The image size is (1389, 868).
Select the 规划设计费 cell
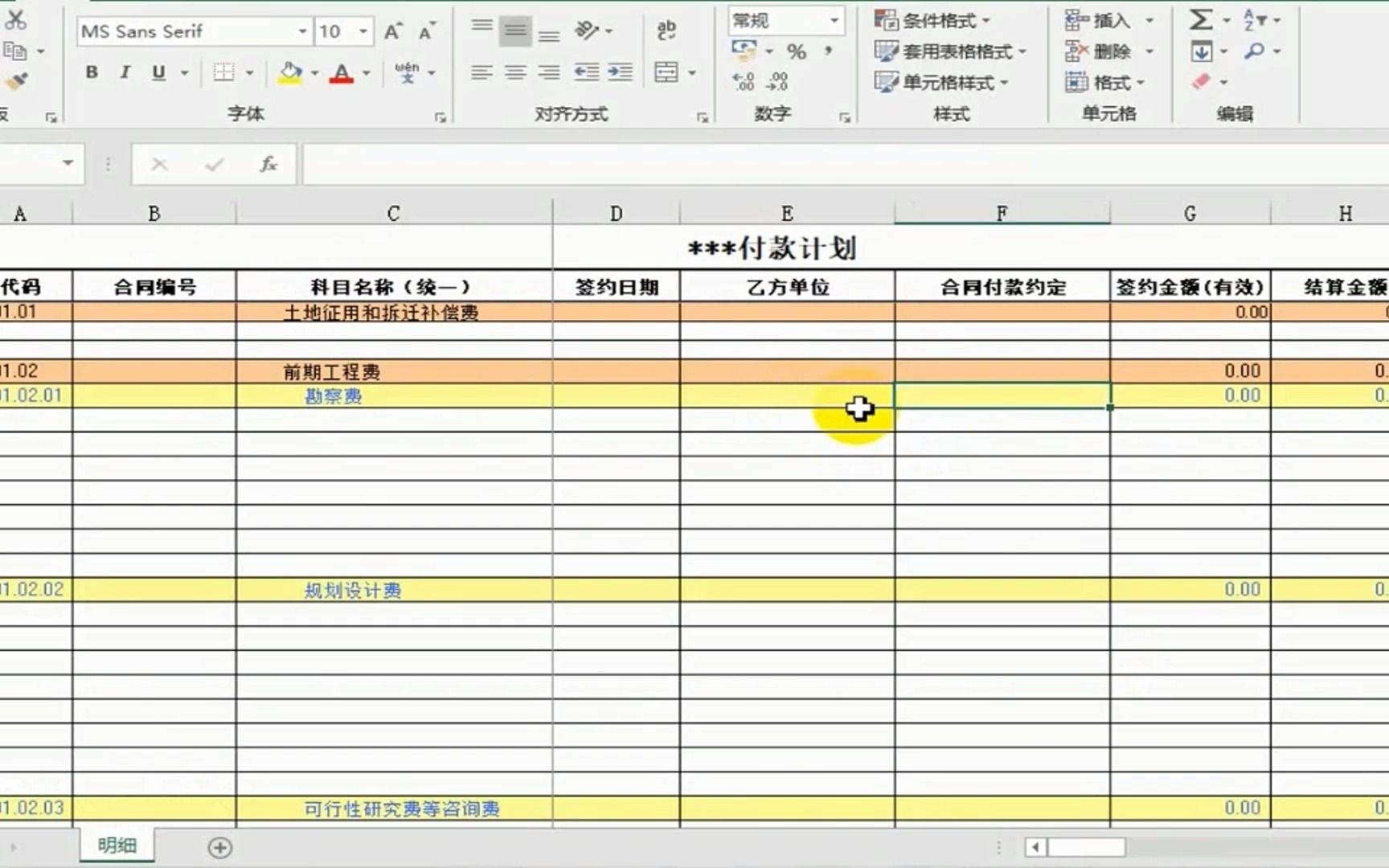pyautogui.click(x=394, y=590)
